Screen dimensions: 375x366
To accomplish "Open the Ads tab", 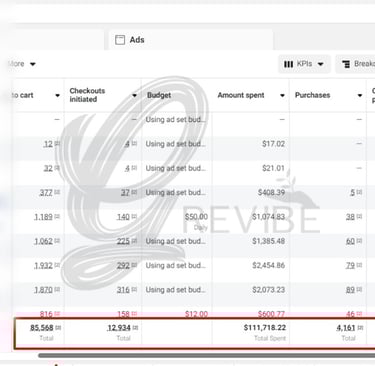I will point(191,40).
